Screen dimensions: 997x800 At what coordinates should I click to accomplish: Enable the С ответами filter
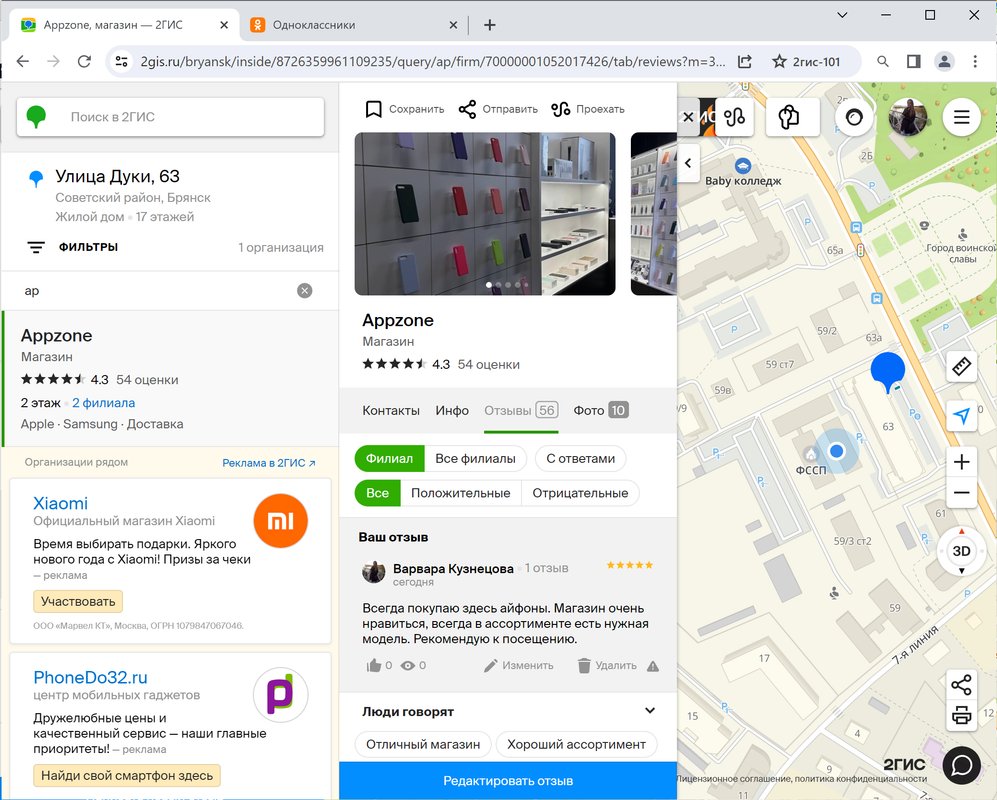(581, 459)
